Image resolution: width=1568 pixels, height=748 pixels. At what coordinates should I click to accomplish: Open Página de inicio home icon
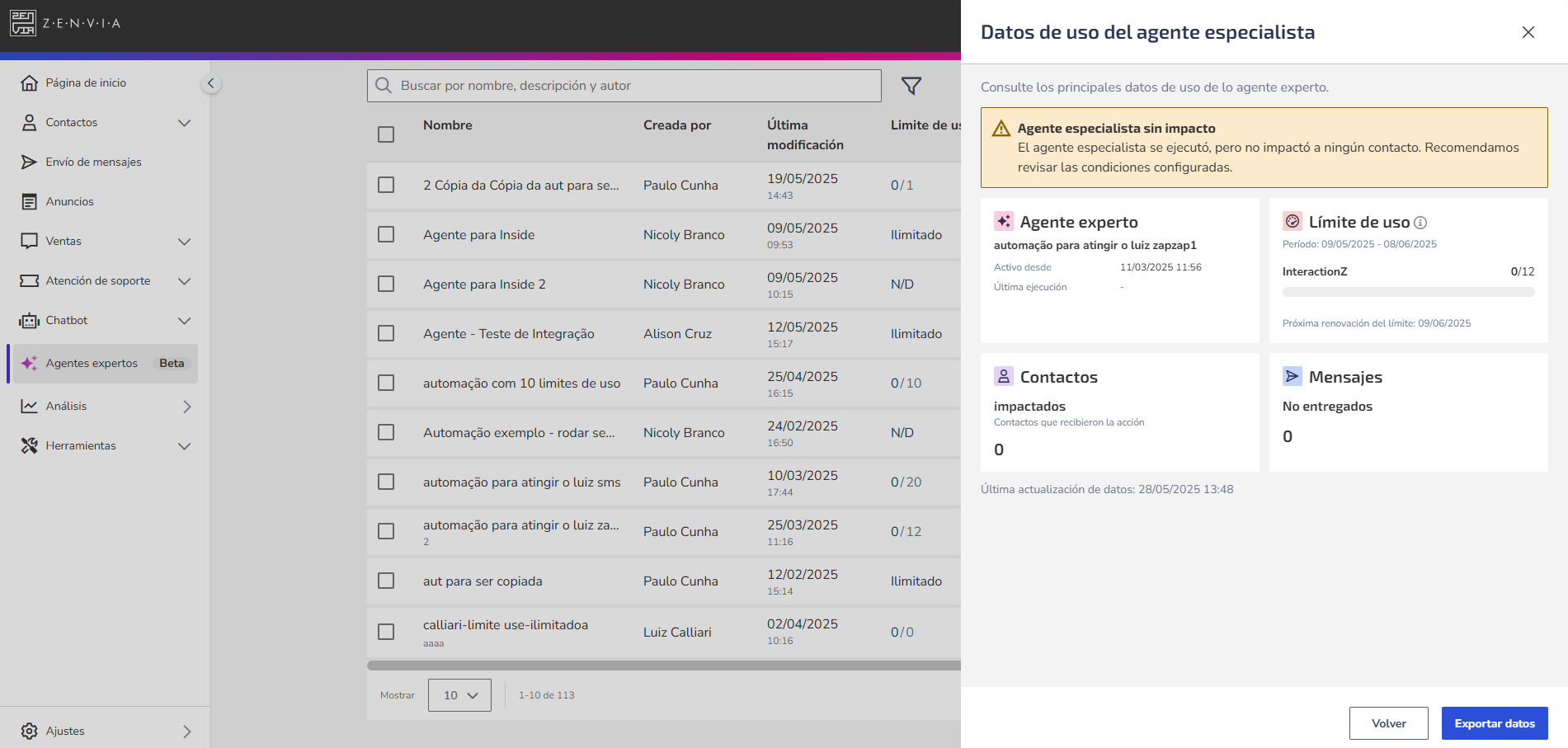point(30,82)
